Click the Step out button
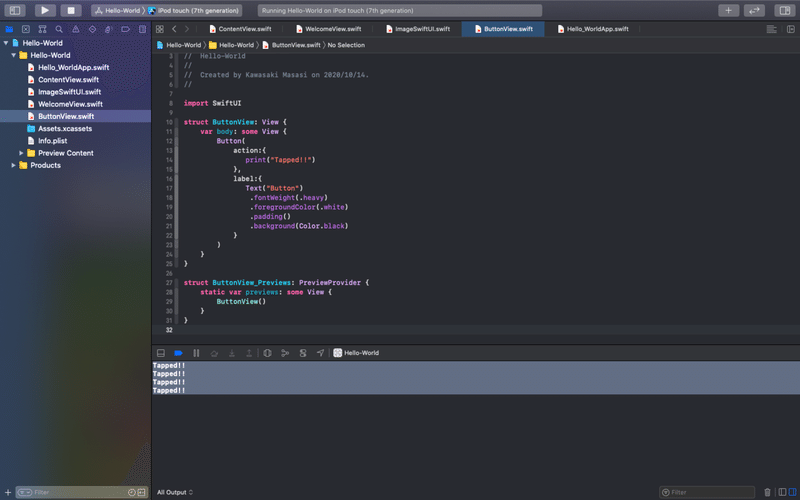 tap(249, 353)
